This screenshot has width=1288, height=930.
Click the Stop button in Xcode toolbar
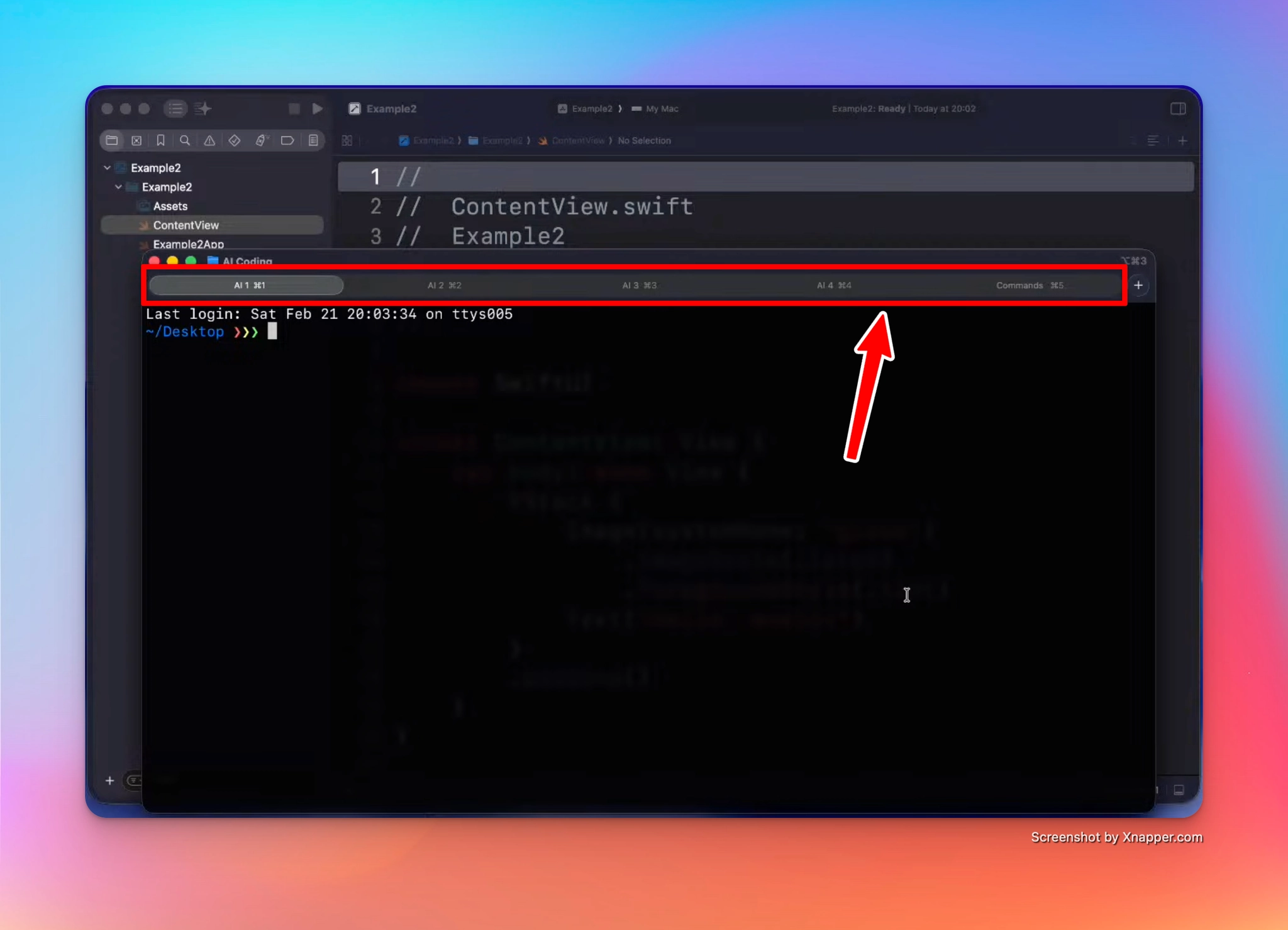click(294, 108)
